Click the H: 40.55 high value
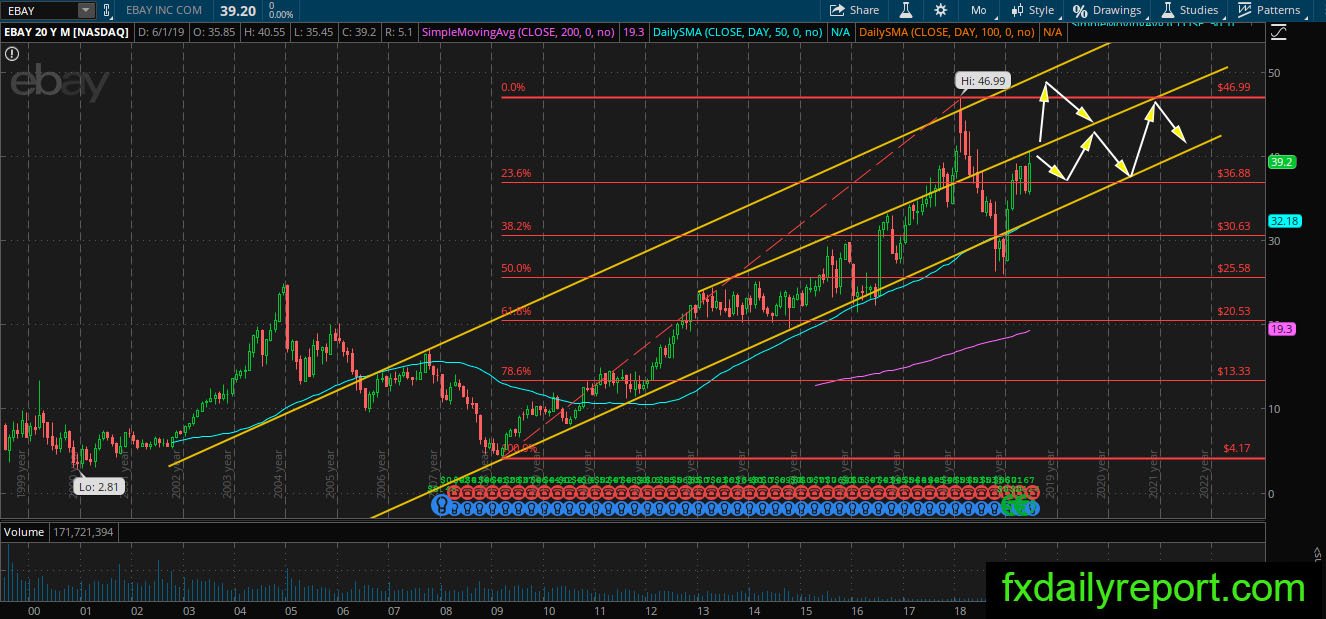This screenshot has width=1326, height=619. 266,32
